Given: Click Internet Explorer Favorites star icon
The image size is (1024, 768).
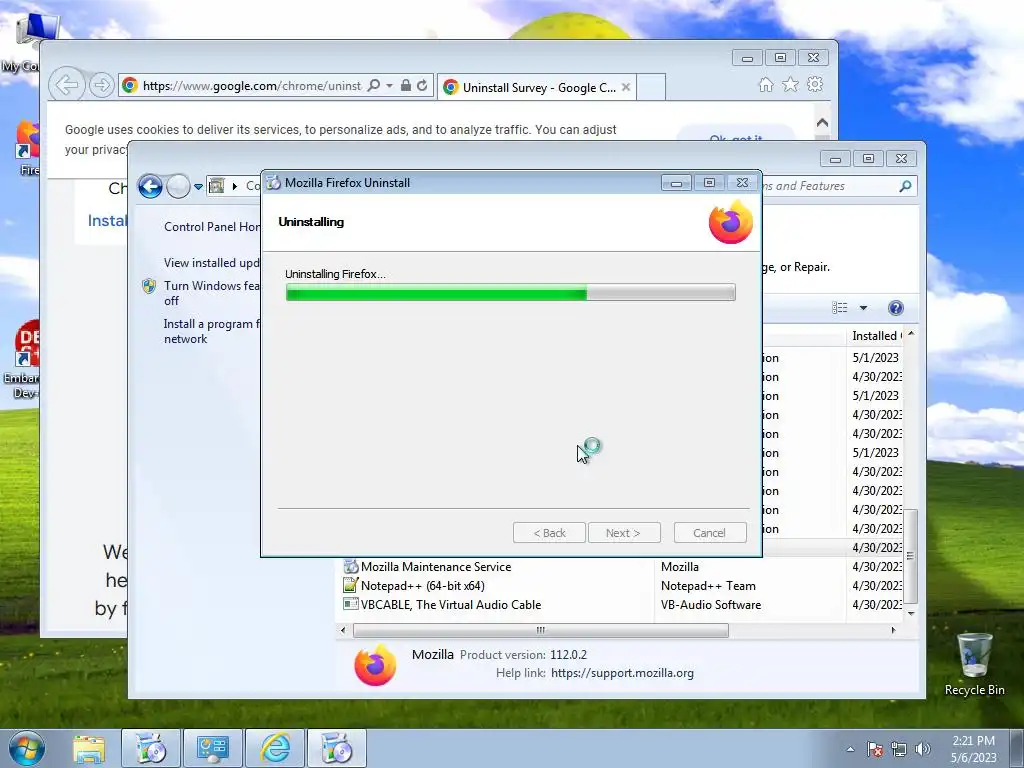Looking at the screenshot, I should (x=790, y=85).
